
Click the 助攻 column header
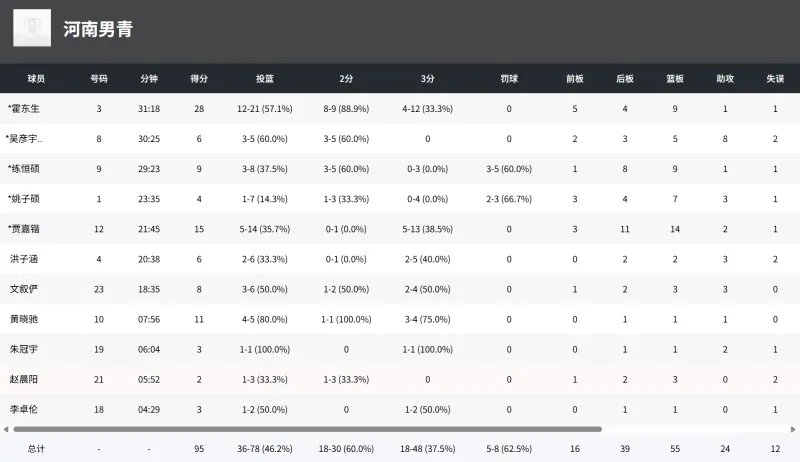click(725, 79)
